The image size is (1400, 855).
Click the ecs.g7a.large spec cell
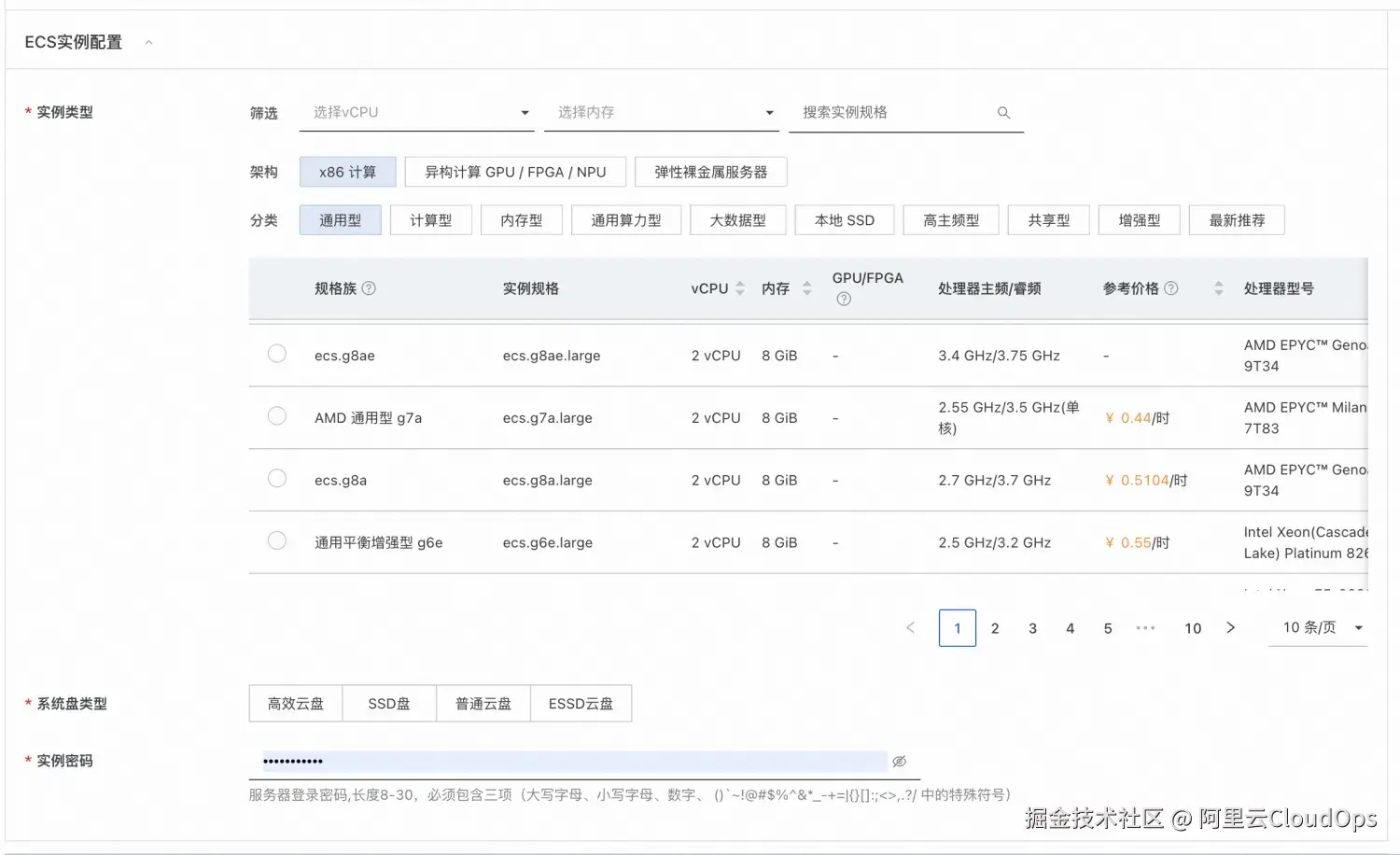coord(548,418)
